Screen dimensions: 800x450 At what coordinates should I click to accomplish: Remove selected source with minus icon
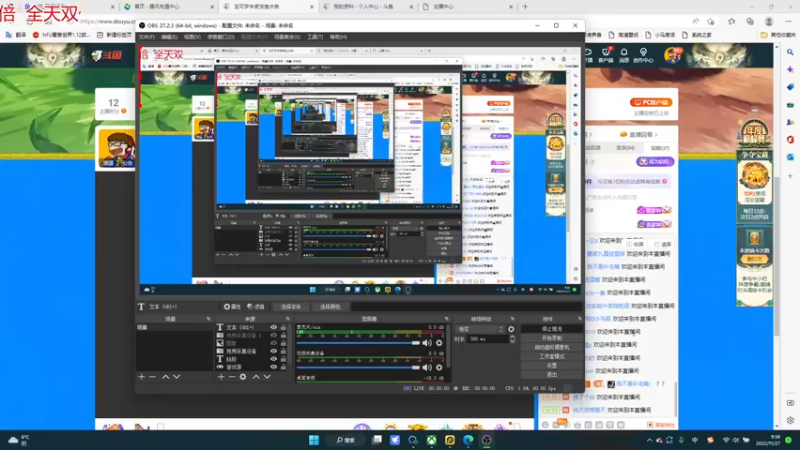pyautogui.click(x=232, y=377)
